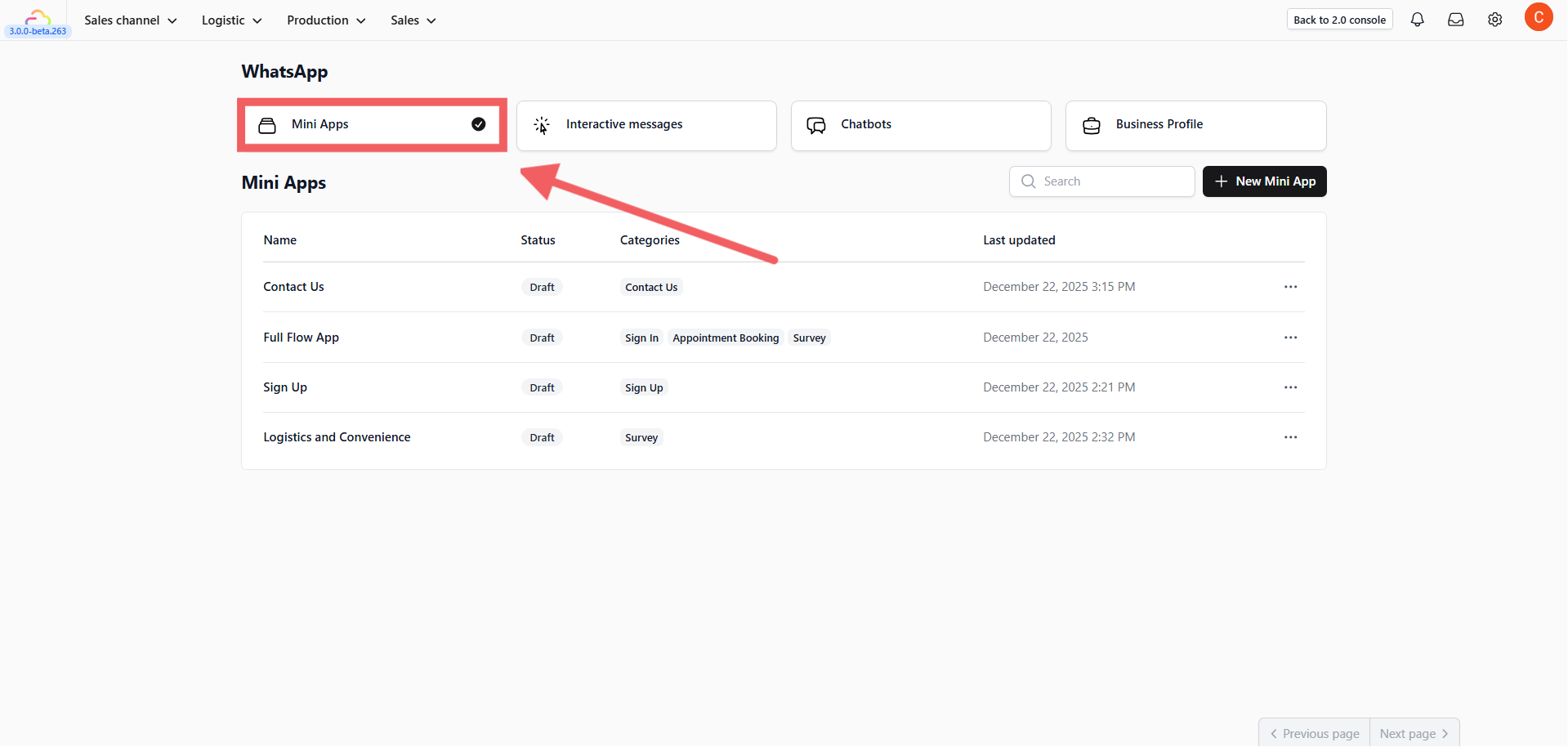Click the December 22, 2025 3:15 PM date
The image size is (1568, 747).
[1059, 287]
